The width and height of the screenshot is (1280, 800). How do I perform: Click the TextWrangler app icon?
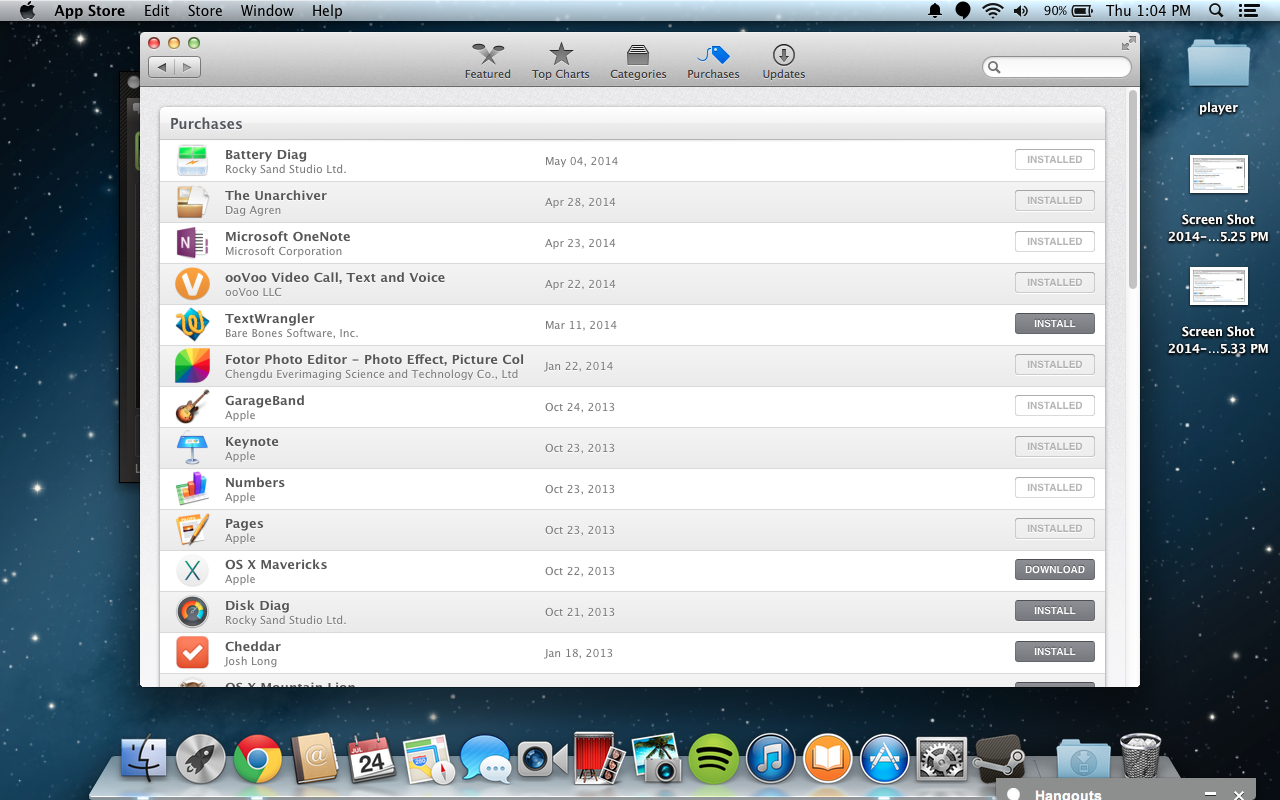pyautogui.click(x=192, y=324)
